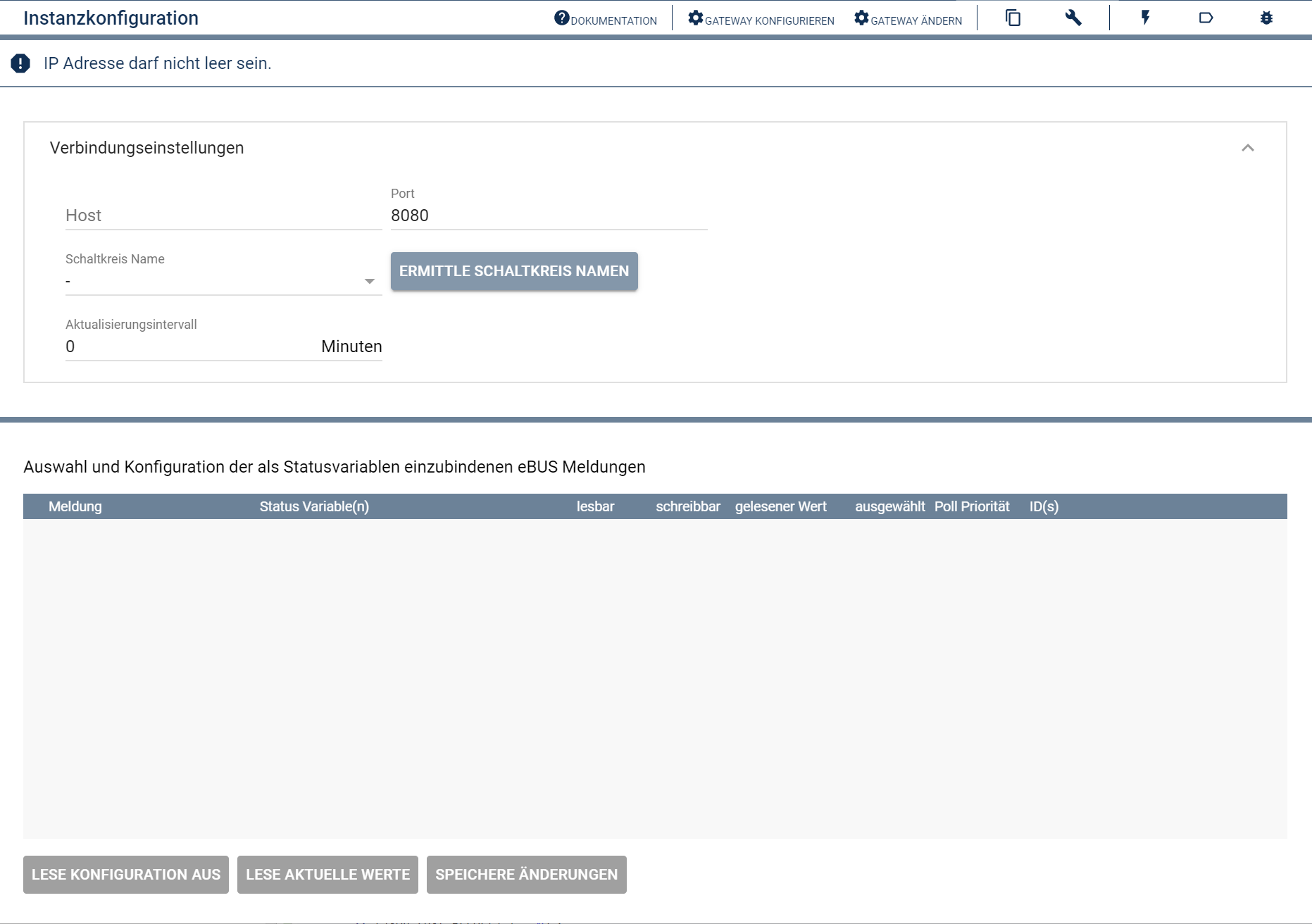Click the label tag icon

1206,18
